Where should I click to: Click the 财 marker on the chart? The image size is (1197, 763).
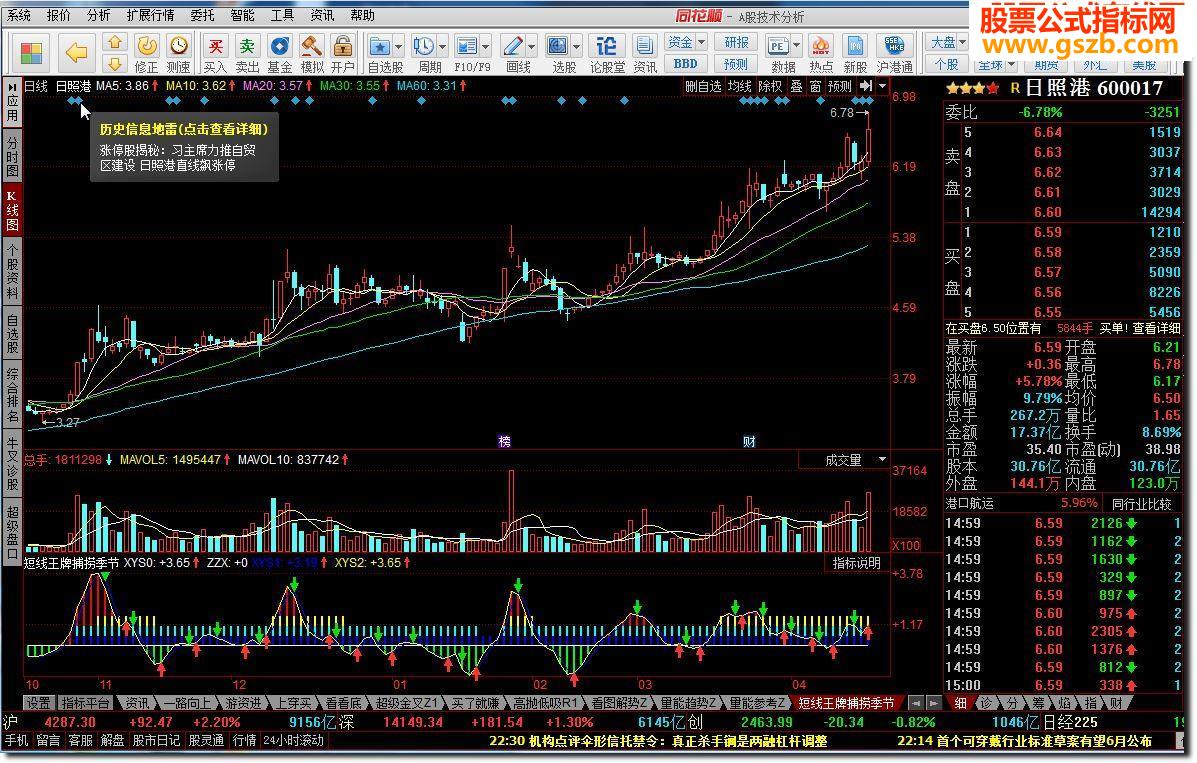point(749,441)
